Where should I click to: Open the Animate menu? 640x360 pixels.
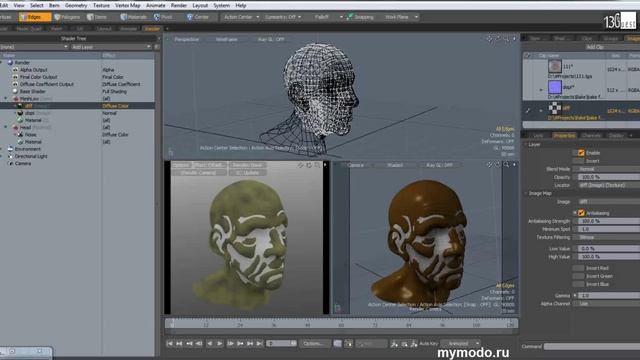156,6
